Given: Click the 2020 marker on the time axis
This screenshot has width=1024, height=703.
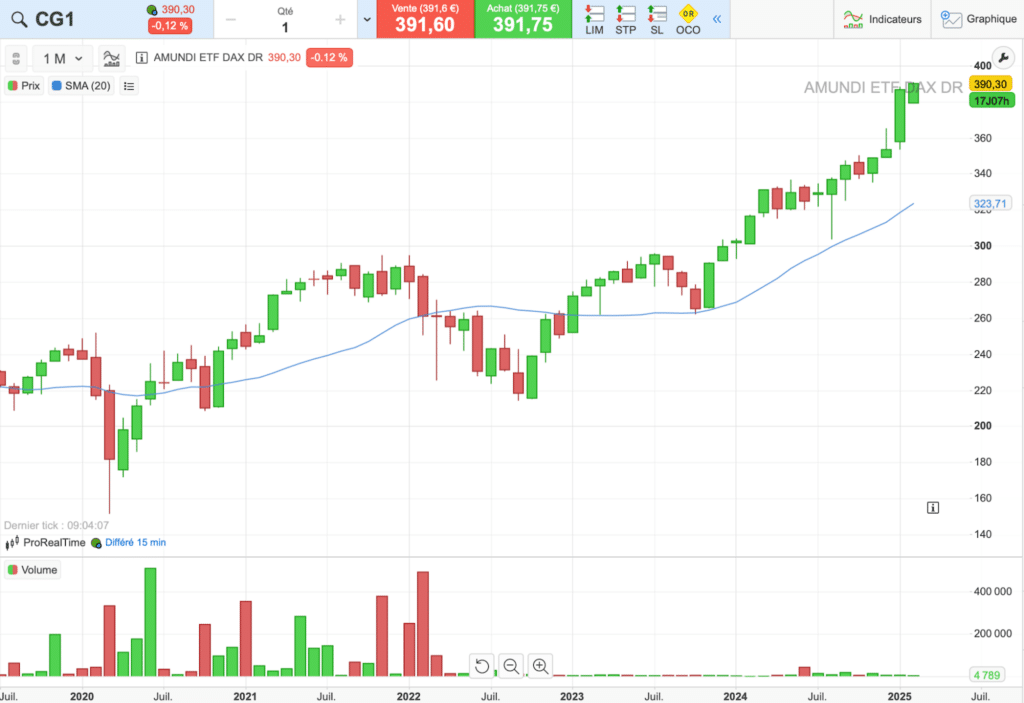Looking at the screenshot, I should (82, 696).
